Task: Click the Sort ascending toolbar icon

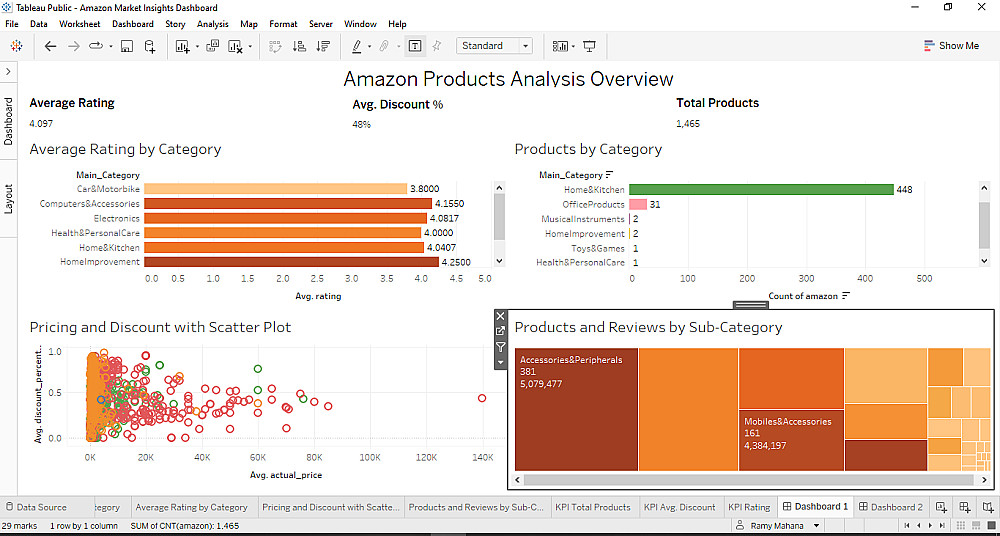Action: click(299, 46)
